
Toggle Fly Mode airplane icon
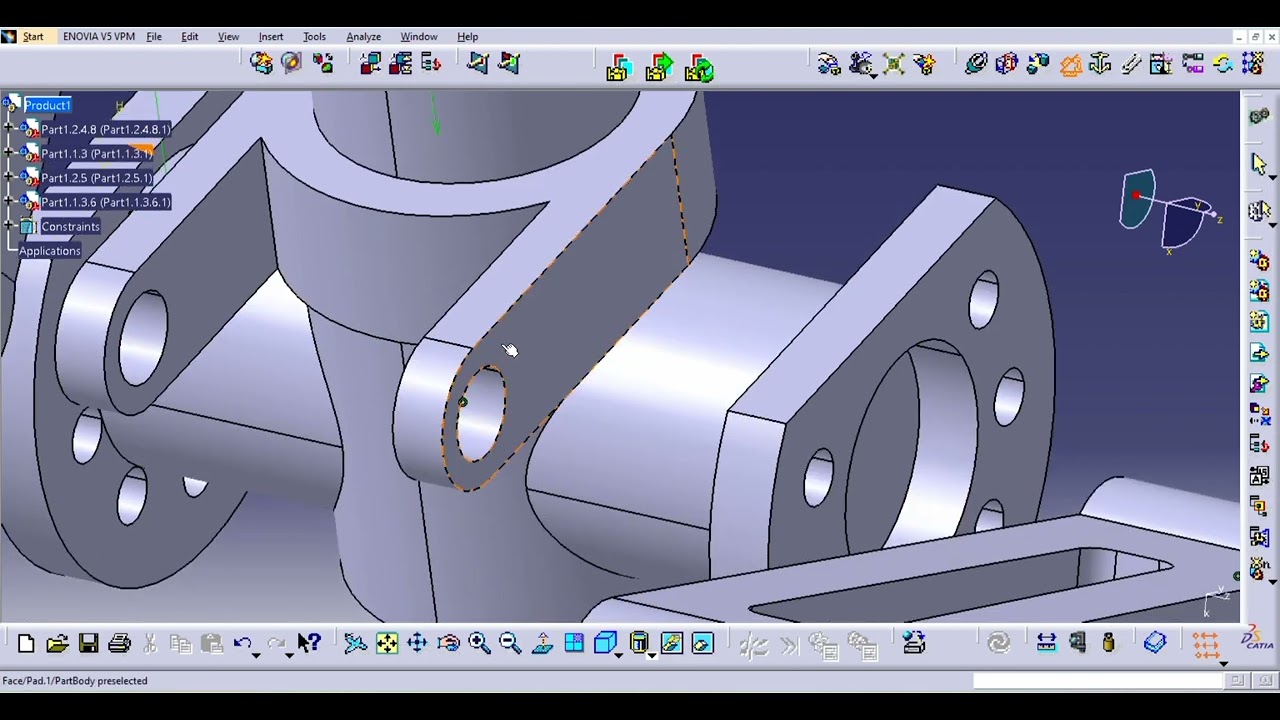[355, 644]
